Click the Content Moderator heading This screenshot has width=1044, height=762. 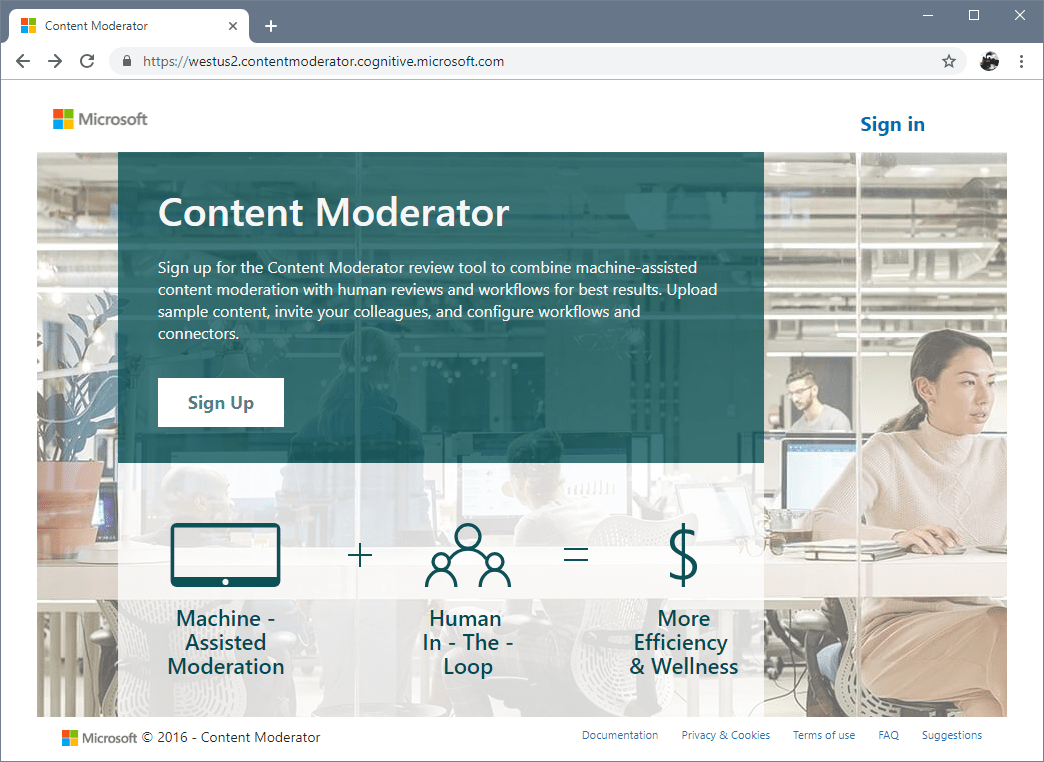pyautogui.click(x=334, y=212)
